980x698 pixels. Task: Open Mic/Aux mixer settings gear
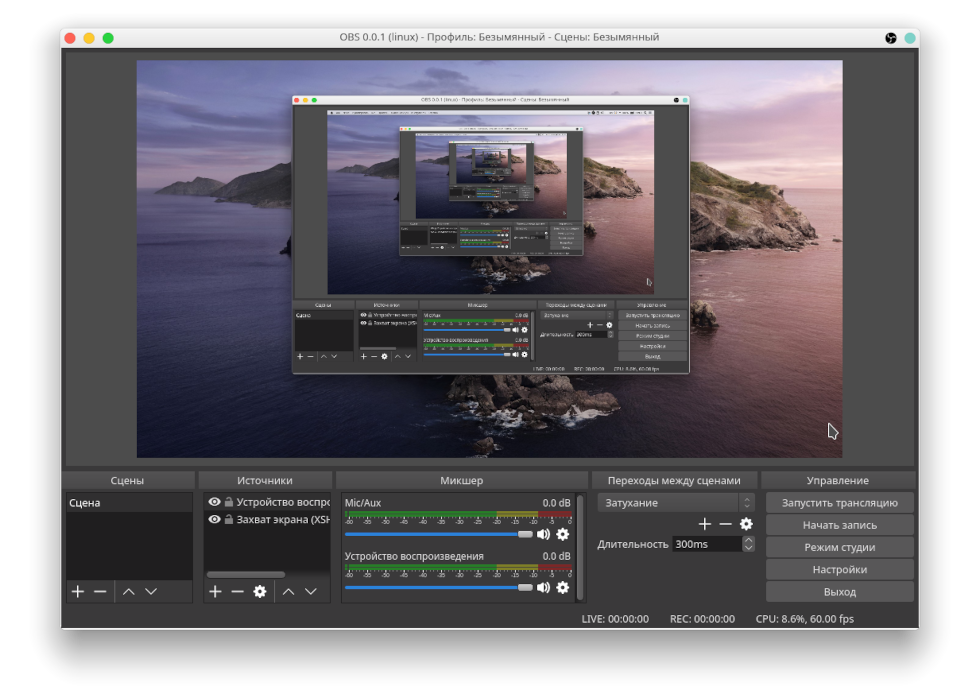(562, 534)
